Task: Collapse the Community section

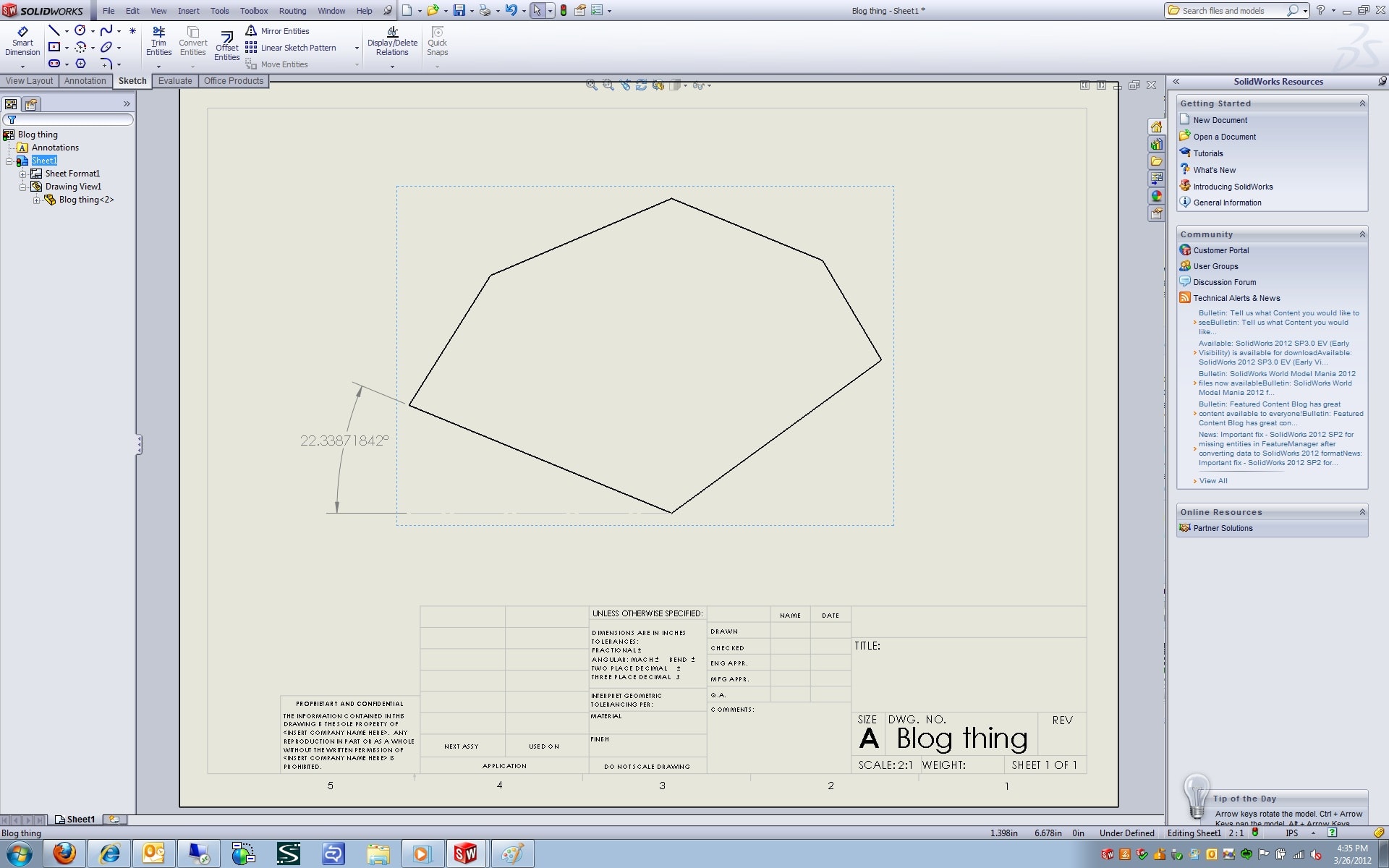Action: (1362, 234)
